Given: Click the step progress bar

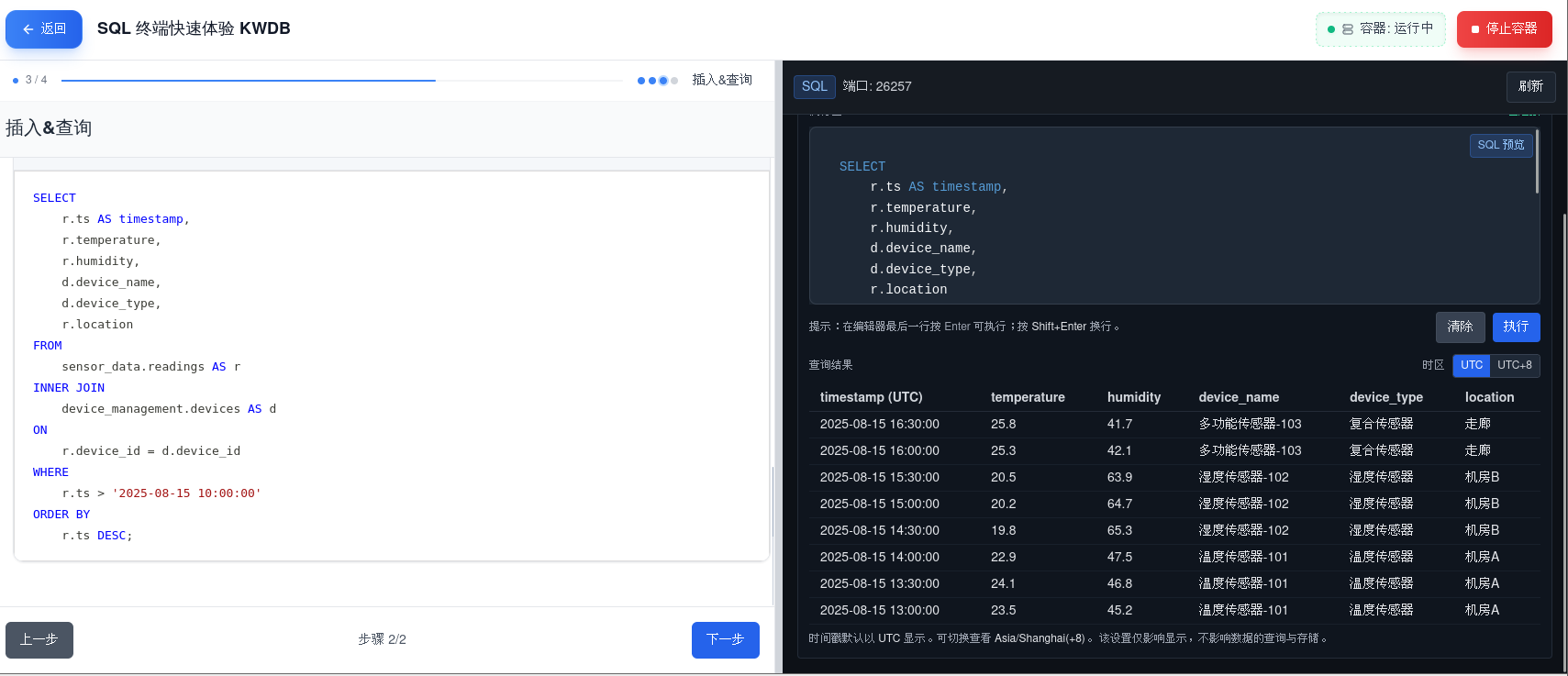Looking at the screenshot, I should coord(343,81).
